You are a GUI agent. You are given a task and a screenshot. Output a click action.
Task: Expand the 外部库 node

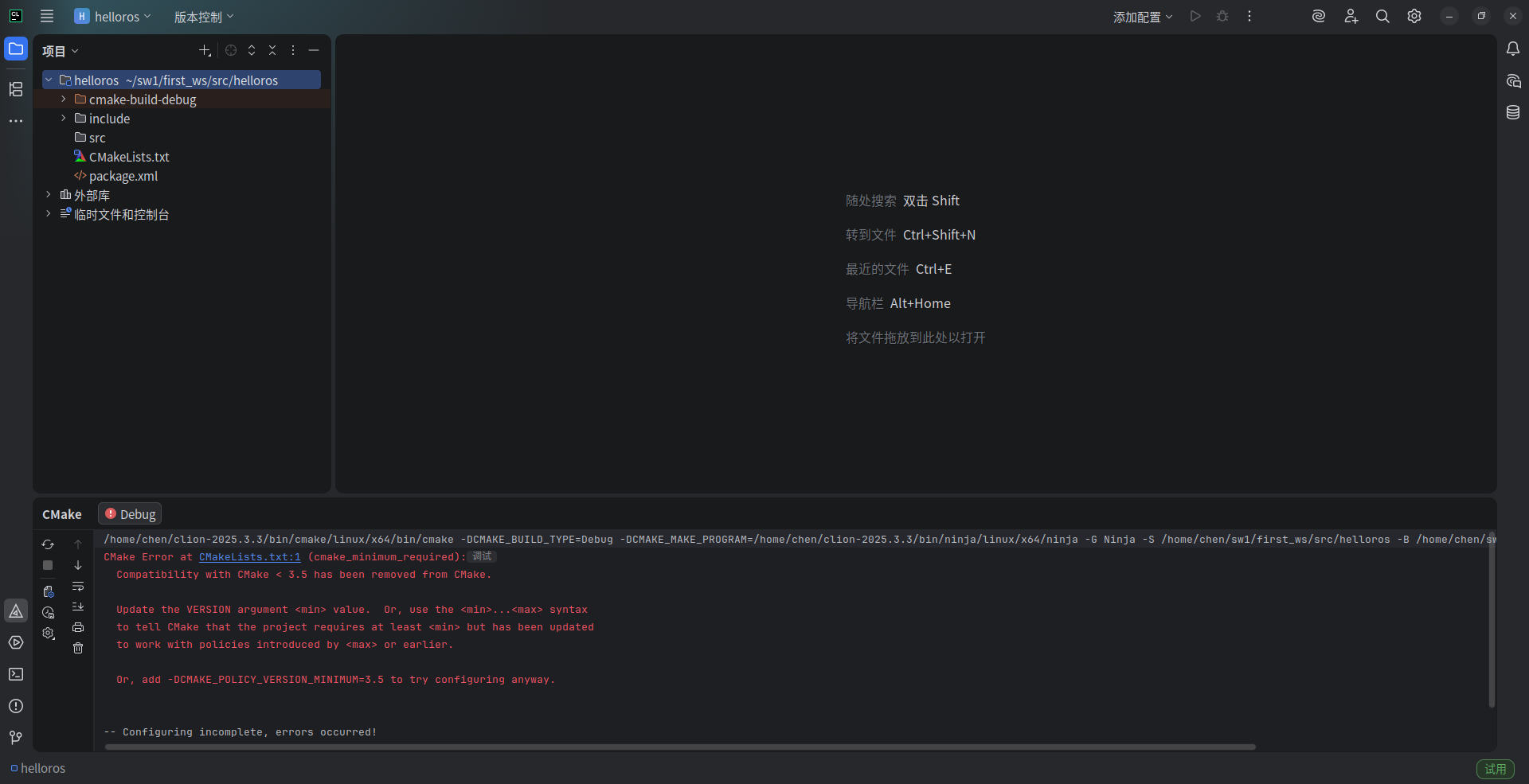[x=49, y=194]
